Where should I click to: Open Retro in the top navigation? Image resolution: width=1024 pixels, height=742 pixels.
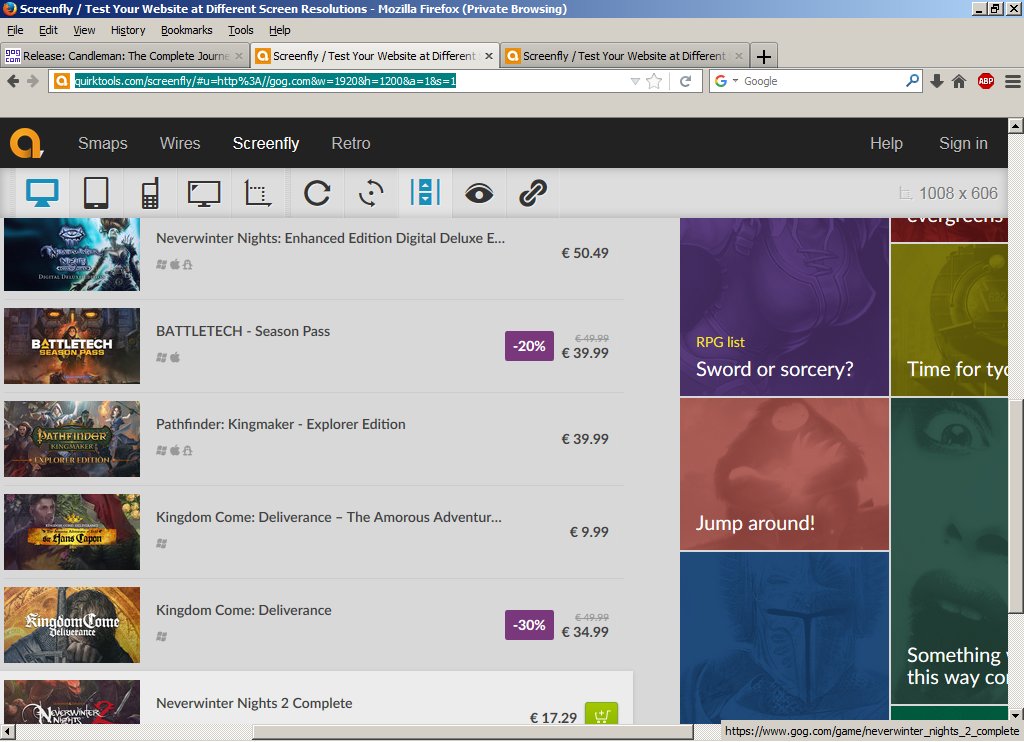[351, 143]
